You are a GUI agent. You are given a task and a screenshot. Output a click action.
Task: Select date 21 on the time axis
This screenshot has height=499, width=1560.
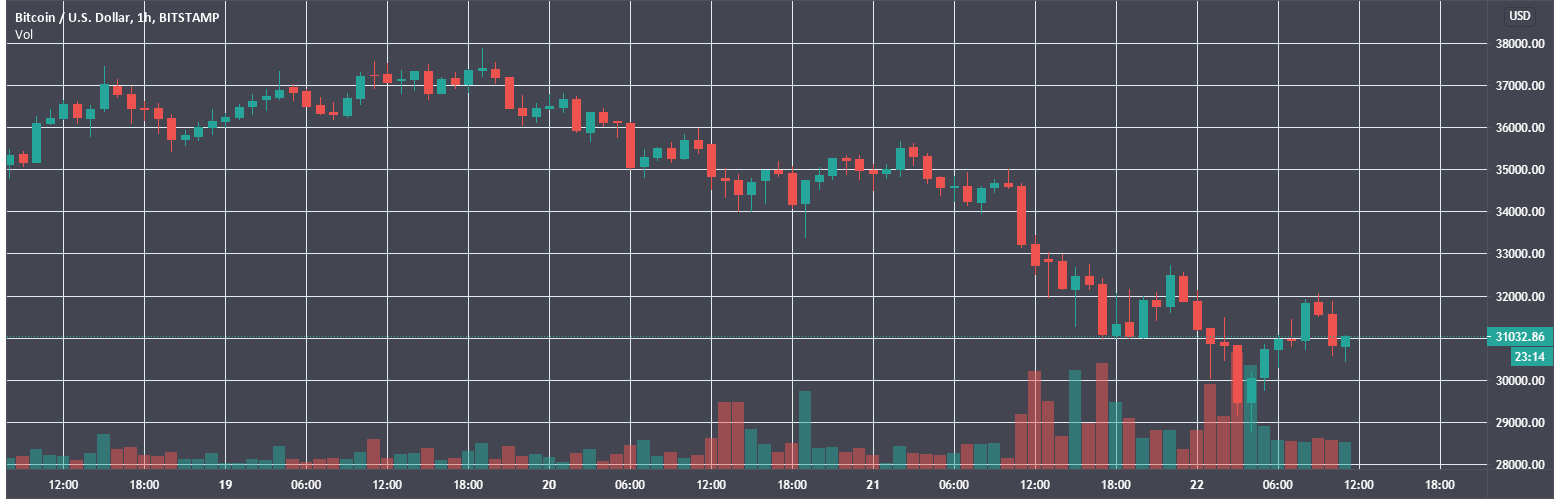pos(873,484)
